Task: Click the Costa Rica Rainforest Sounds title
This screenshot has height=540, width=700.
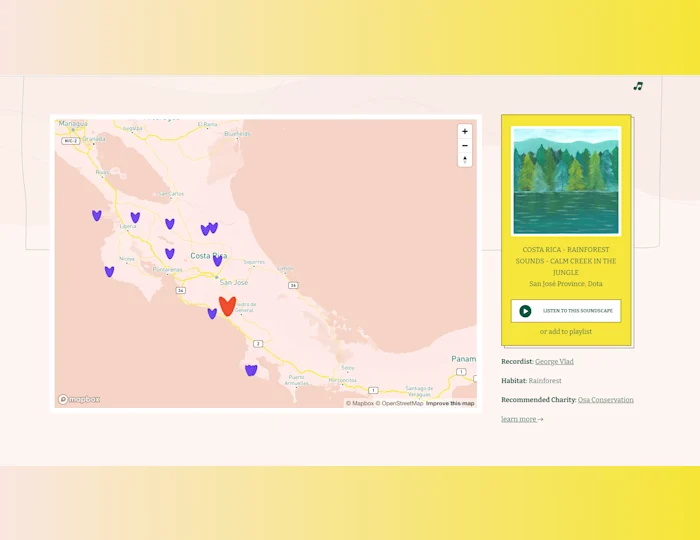Action: (x=566, y=261)
